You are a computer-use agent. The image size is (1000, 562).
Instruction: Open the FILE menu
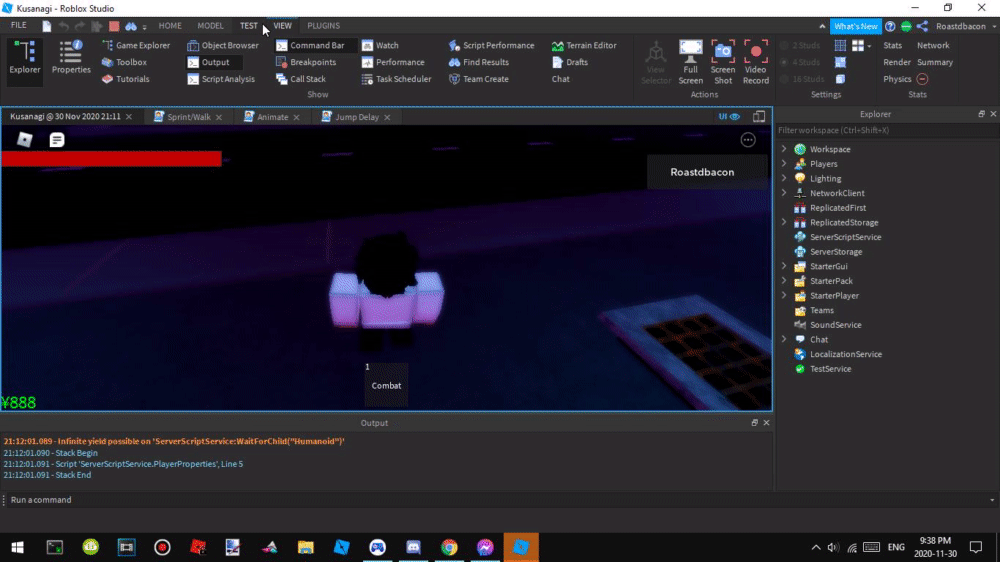18,26
